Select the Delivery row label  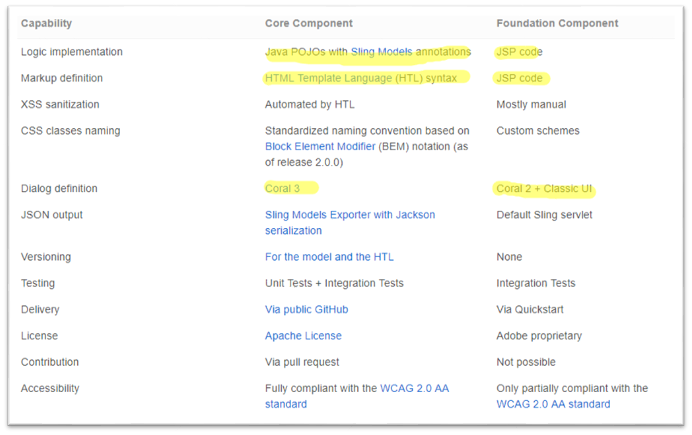pyautogui.click(x=40, y=309)
